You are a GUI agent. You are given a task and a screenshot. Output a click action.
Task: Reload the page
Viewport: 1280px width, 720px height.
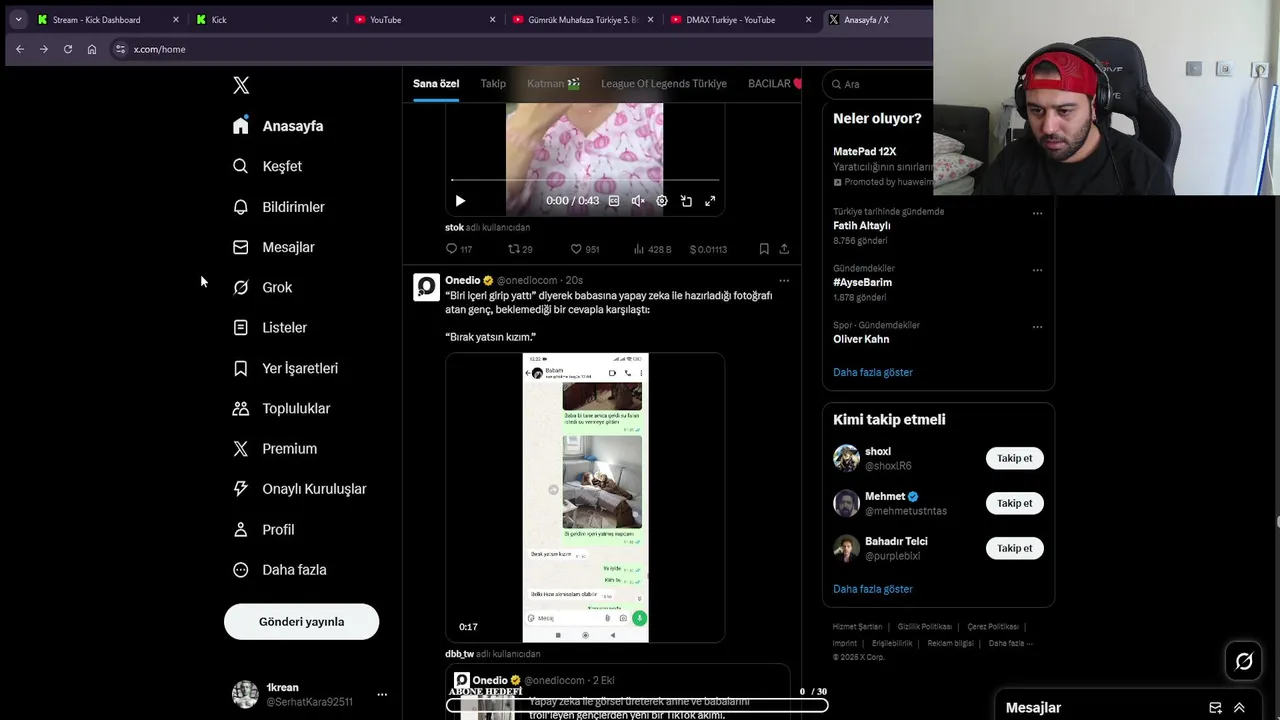click(67, 49)
